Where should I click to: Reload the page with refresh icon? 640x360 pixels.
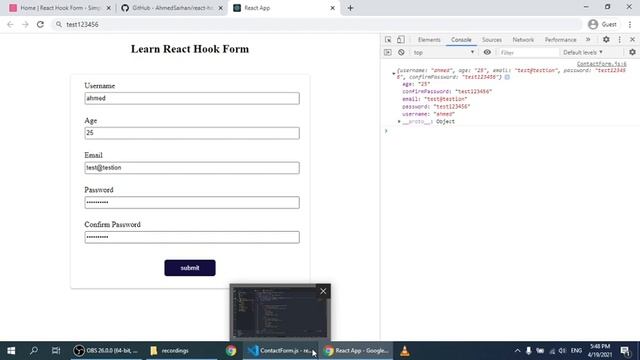[x=40, y=24]
